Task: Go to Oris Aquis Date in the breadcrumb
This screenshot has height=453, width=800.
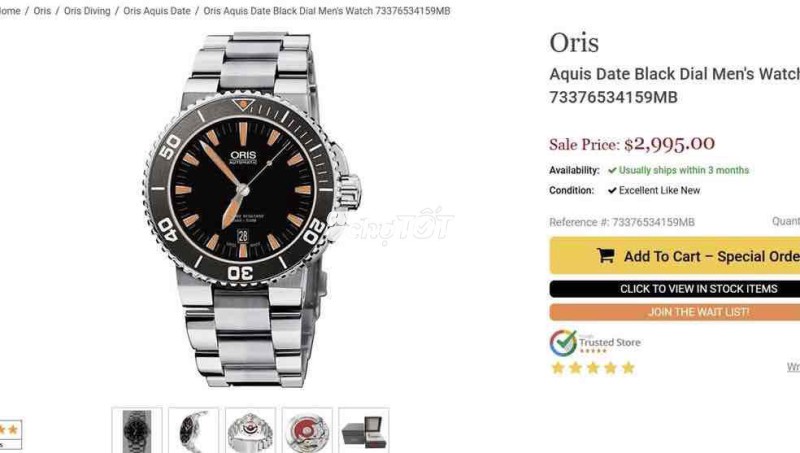Action: coord(157,11)
